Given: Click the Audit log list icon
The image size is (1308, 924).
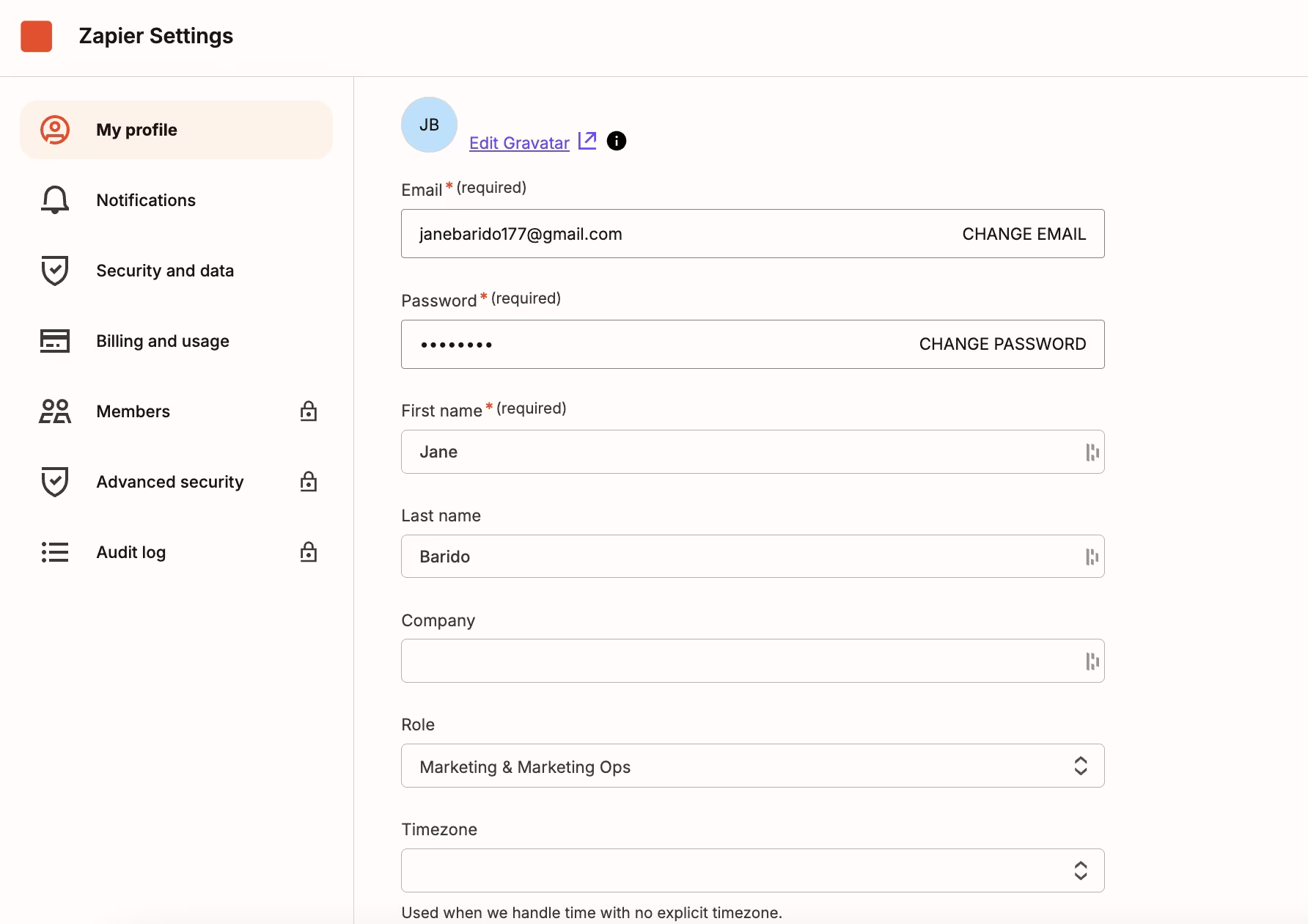Looking at the screenshot, I should click(55, 552).
